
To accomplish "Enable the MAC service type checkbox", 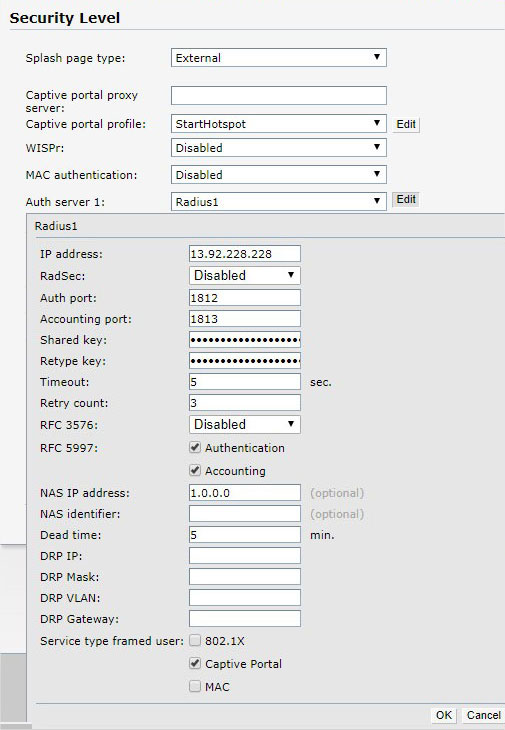I will pos(195,686).
